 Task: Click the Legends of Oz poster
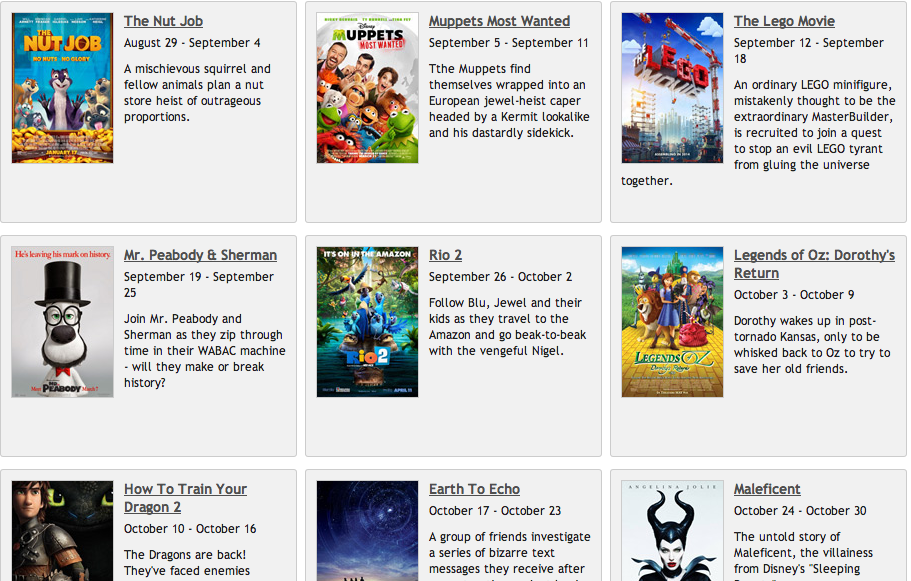[672, 322]
